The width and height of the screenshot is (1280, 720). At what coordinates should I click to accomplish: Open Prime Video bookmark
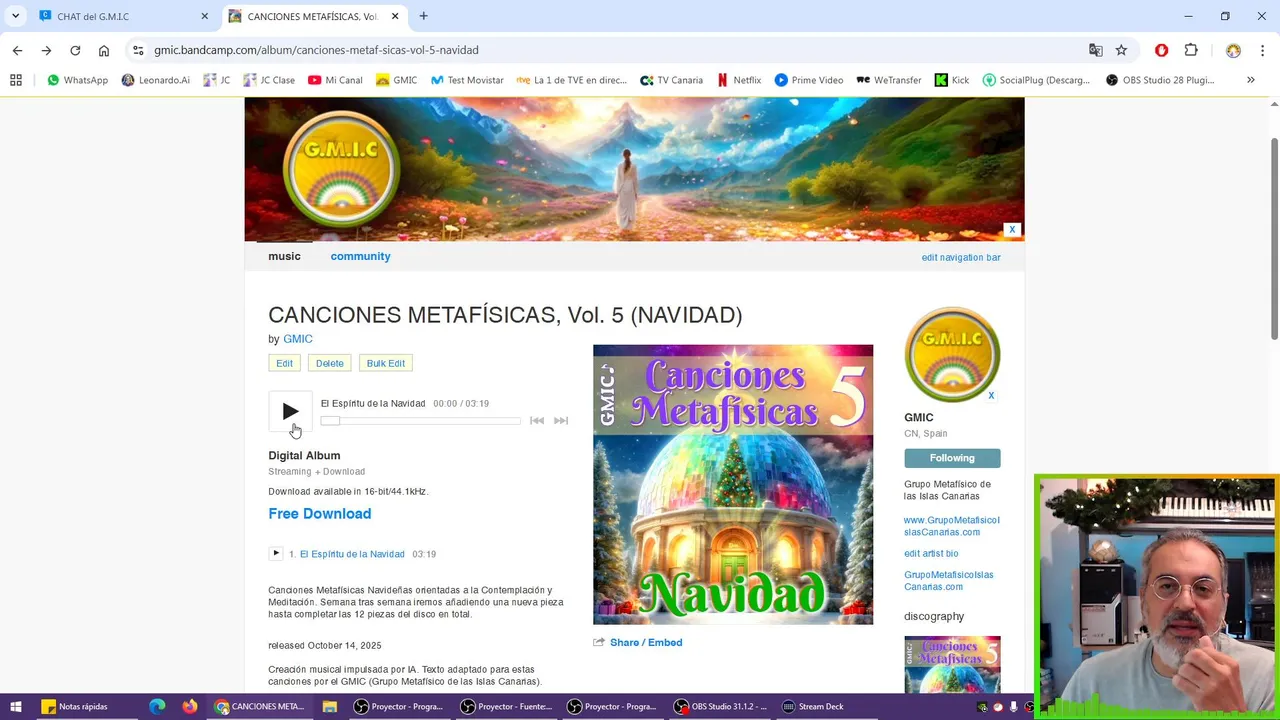pos(809,80)
